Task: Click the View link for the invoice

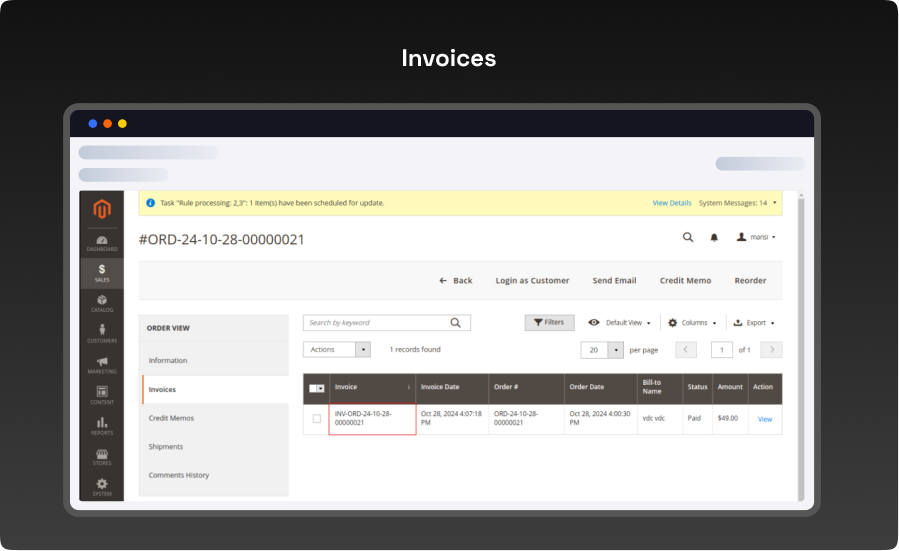Action: click(765, 419)
